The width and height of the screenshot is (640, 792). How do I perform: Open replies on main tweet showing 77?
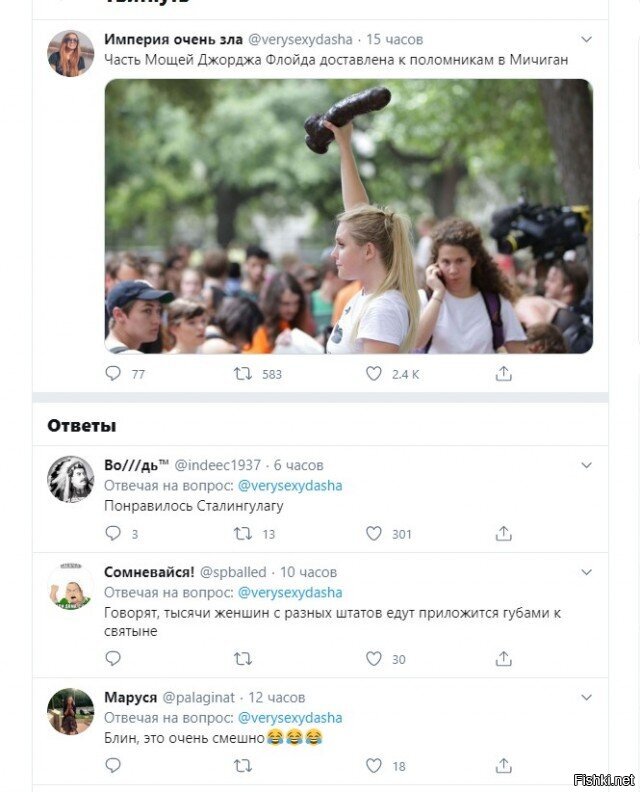113,374
